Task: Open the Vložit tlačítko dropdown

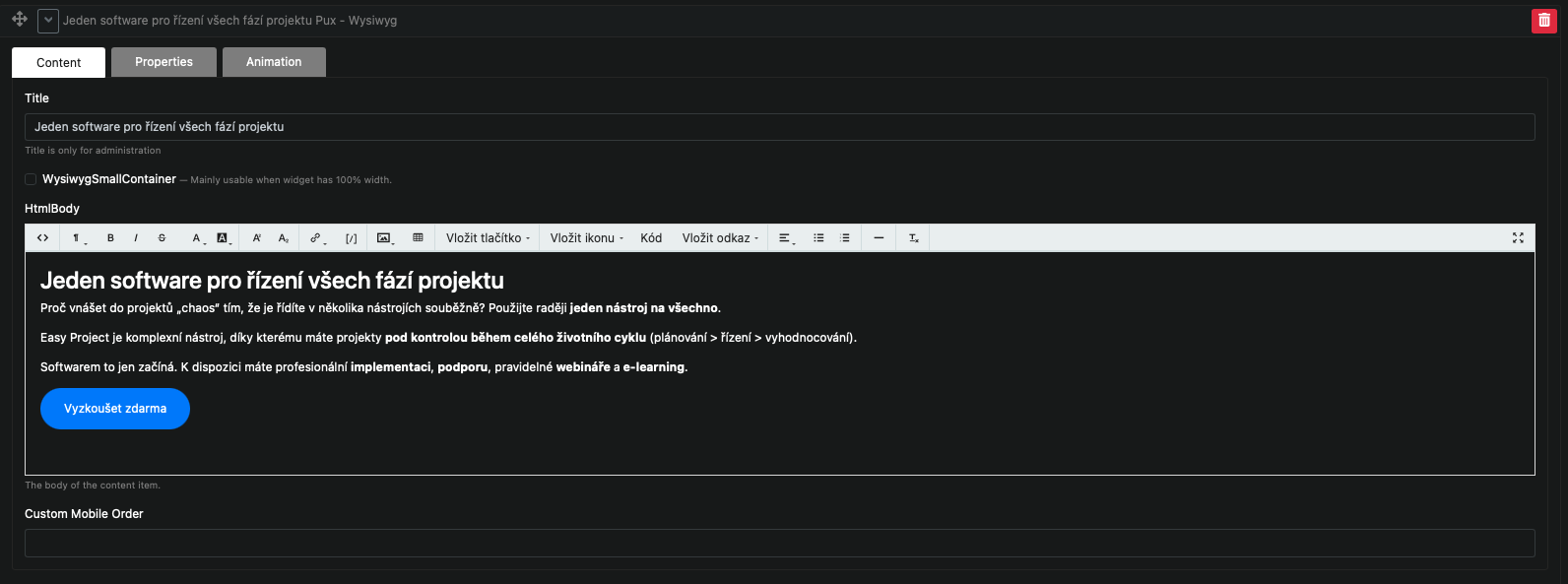Action: 488,238
